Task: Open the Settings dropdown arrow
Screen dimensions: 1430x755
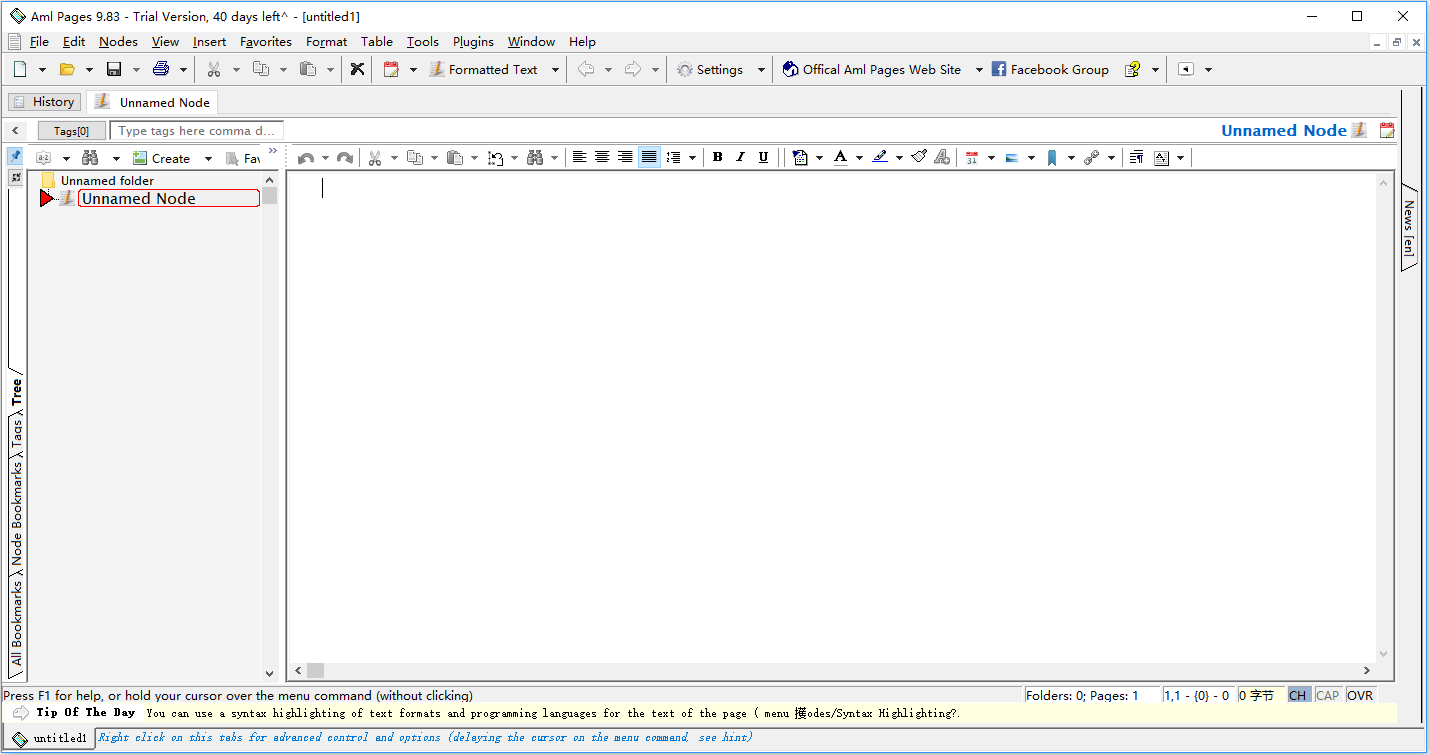Action: coord(761,70)
